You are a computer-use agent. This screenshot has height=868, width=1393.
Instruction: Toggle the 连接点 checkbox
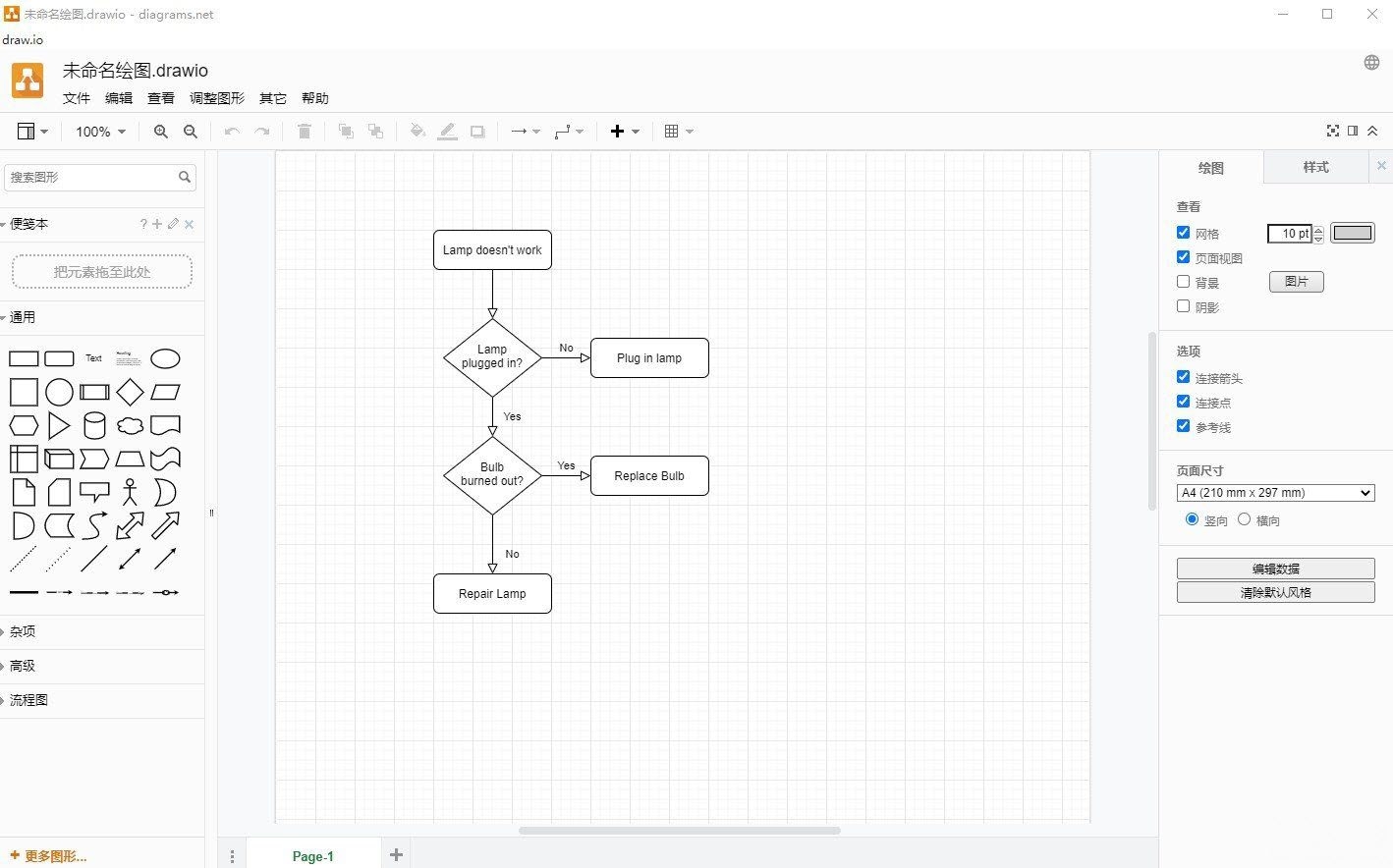(x=1184, y=402)
